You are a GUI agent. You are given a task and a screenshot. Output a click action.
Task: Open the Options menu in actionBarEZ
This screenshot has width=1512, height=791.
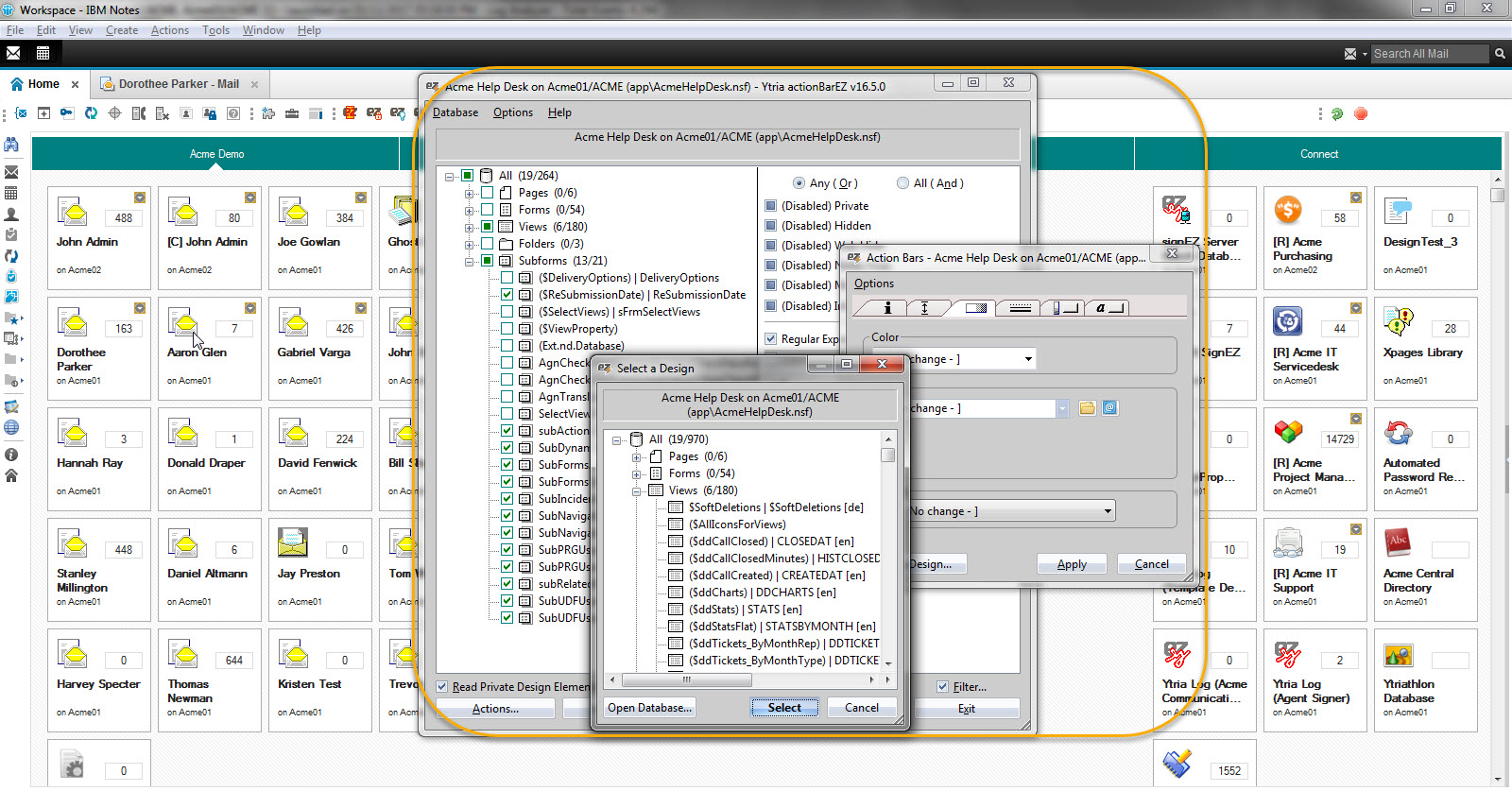coord(513,112)
